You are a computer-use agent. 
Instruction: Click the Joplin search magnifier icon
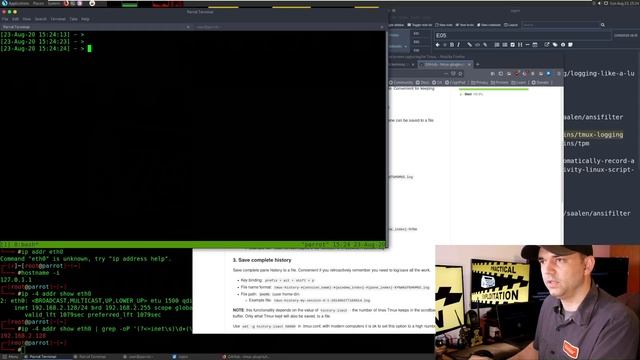(x=603, y=25)
